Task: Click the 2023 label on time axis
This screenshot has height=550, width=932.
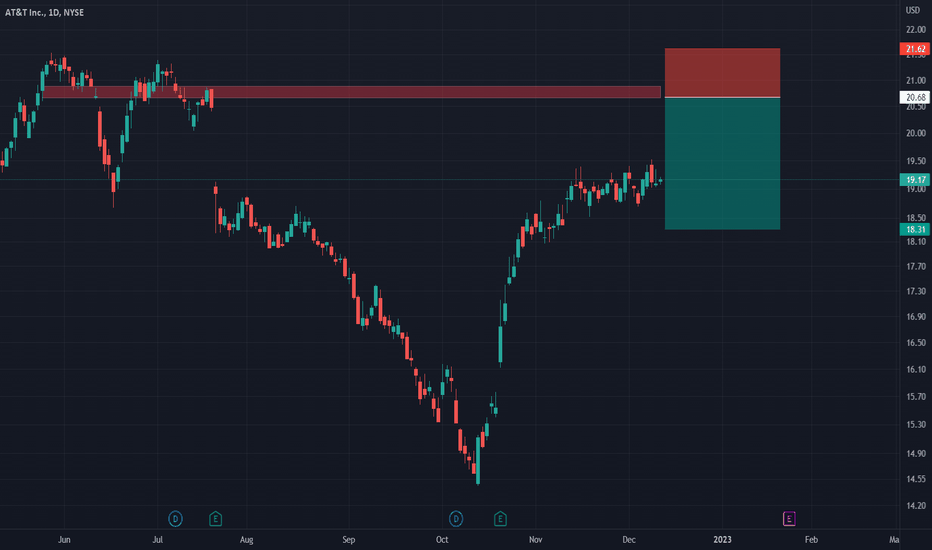Action: [x=722, y=540]
